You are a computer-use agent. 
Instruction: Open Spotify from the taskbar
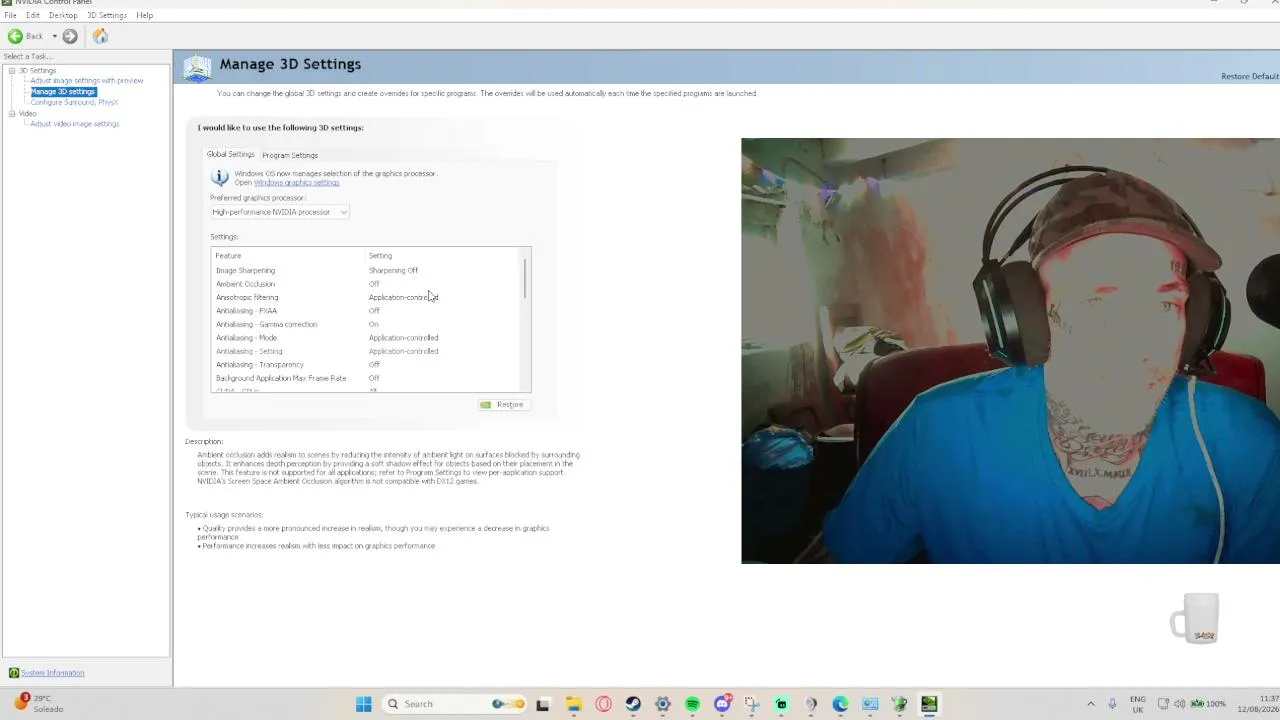692,704
